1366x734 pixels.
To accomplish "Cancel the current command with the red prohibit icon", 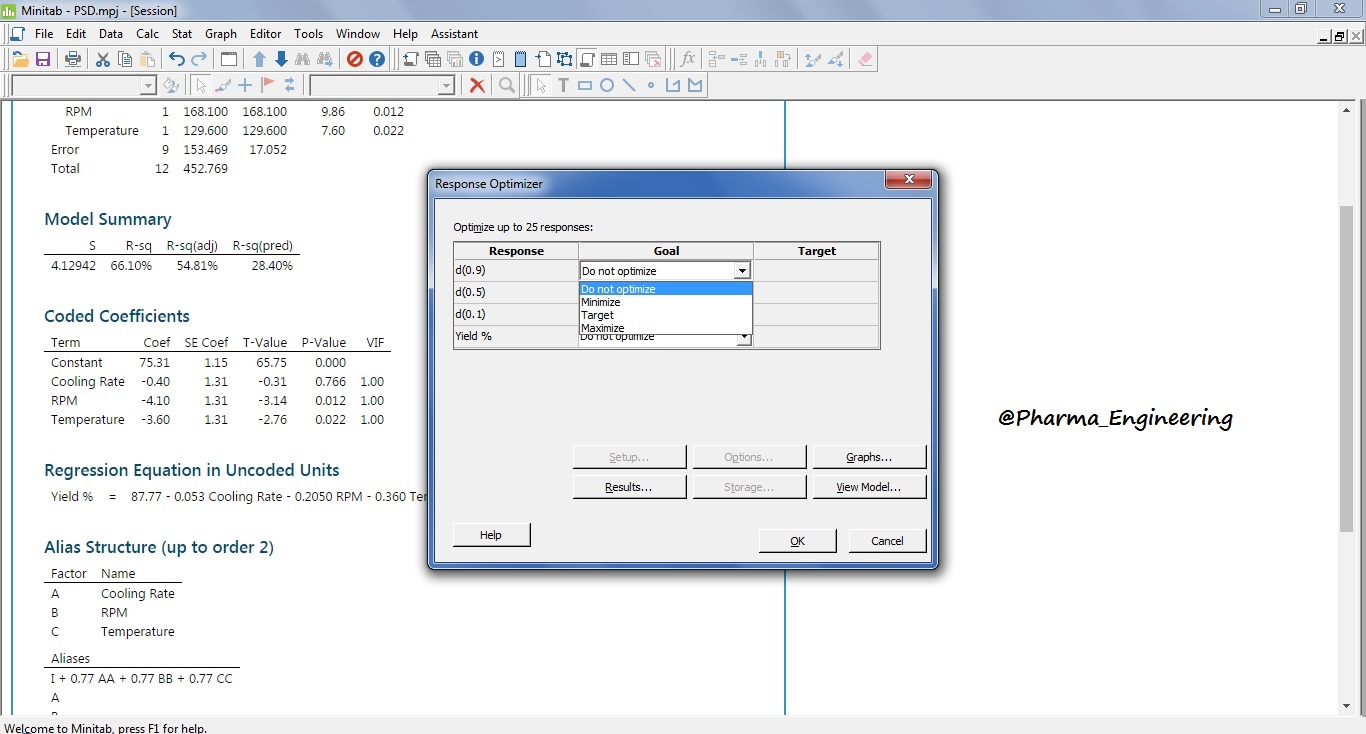I will 354,59.
